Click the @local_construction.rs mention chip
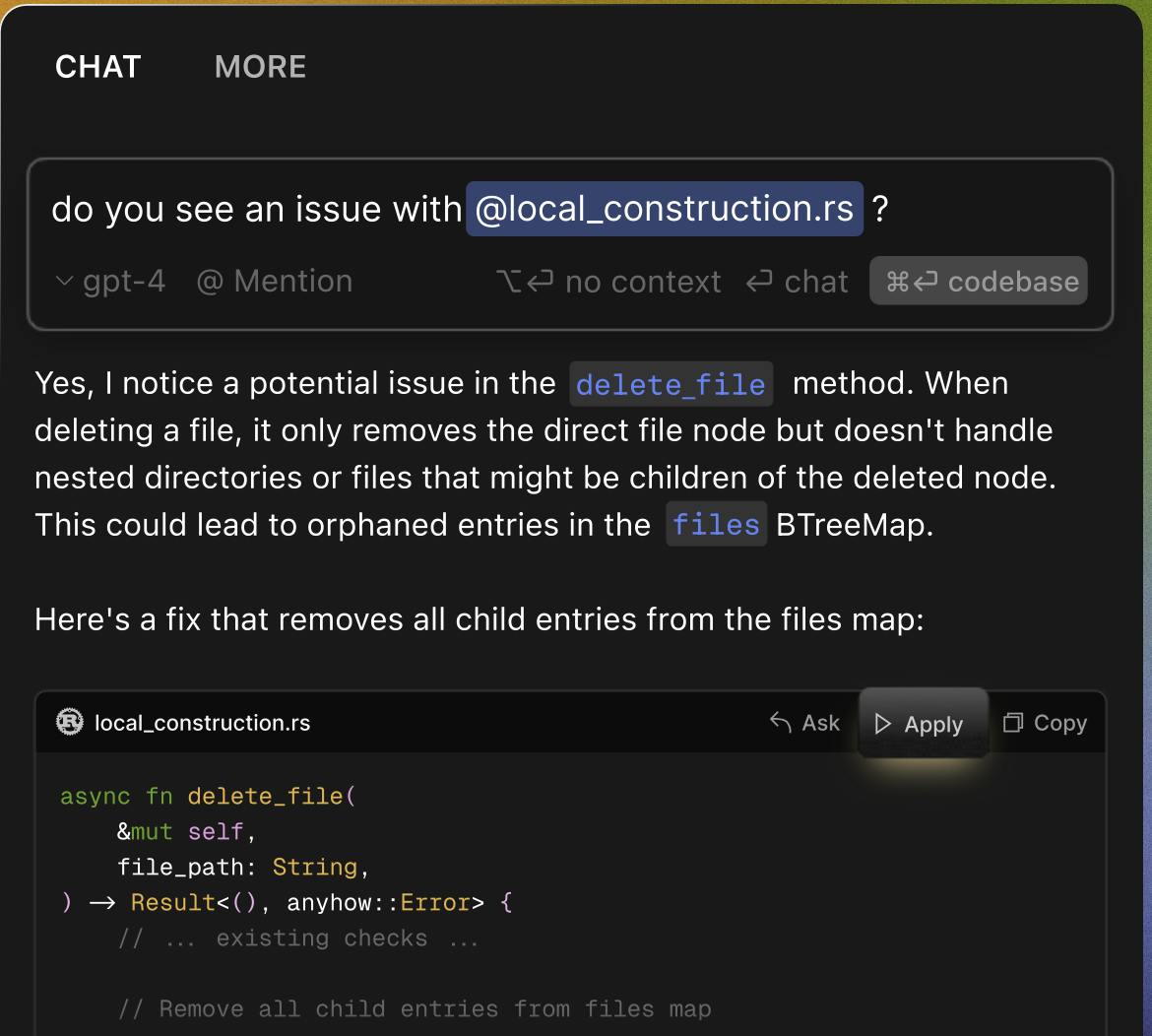 click(x=664, y=209)
